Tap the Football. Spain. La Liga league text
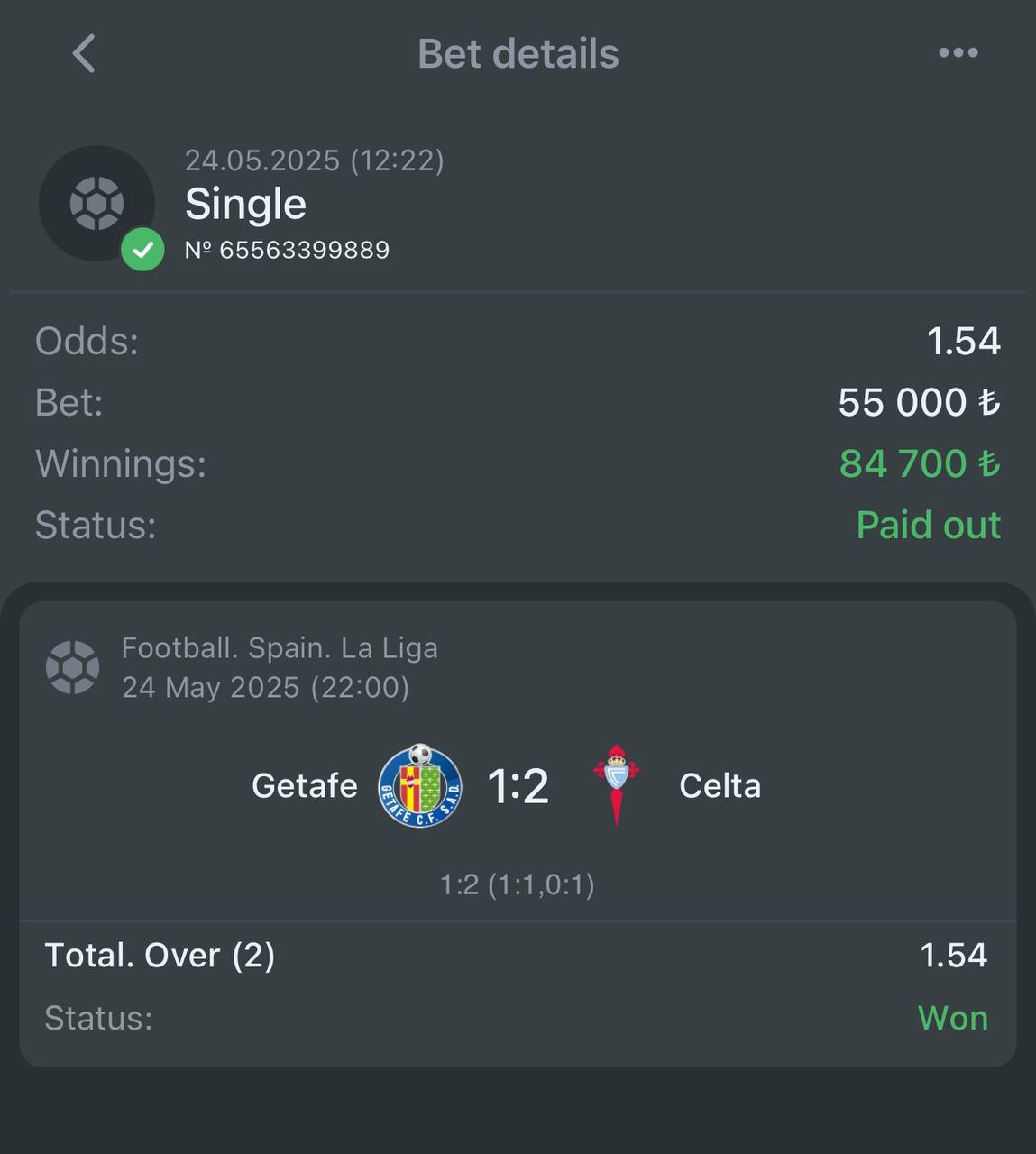1036x1154 pixels. coord(280,647)
